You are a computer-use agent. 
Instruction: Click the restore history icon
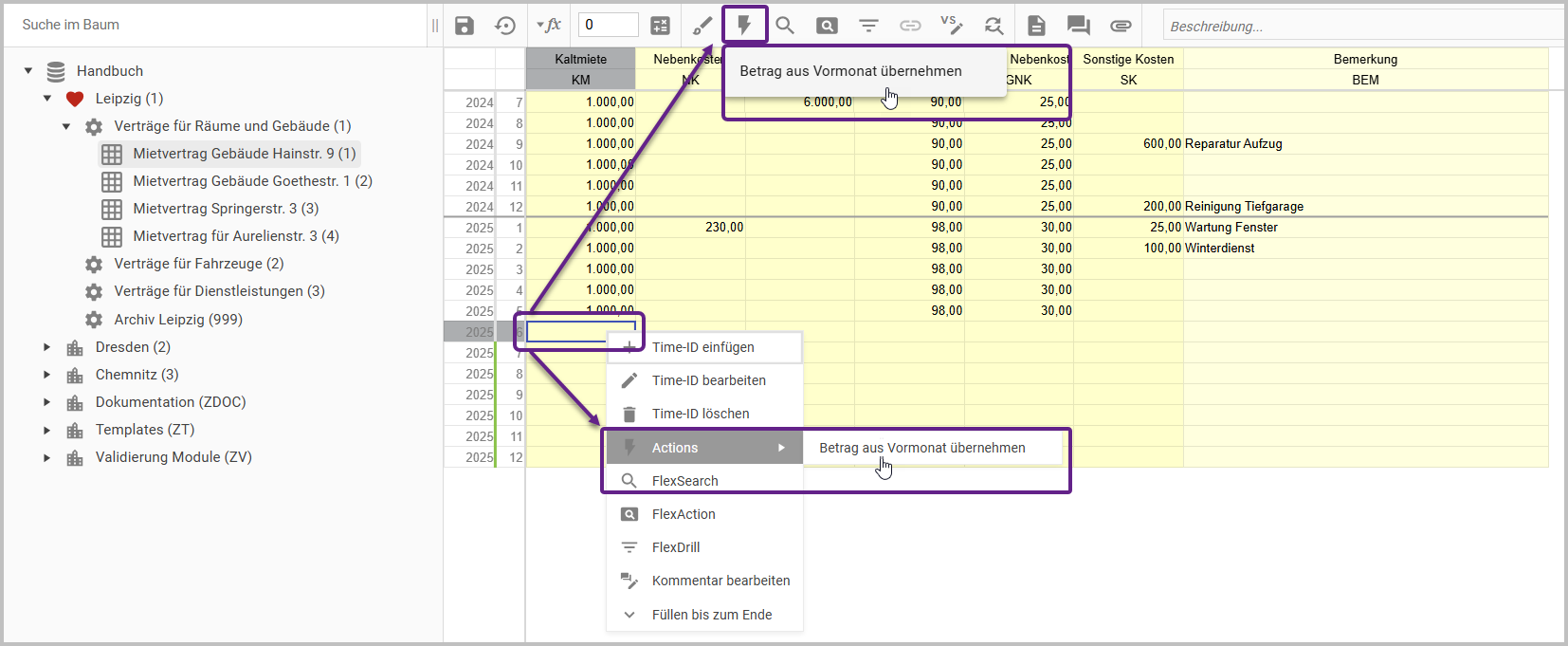click(x=505, y=26)
